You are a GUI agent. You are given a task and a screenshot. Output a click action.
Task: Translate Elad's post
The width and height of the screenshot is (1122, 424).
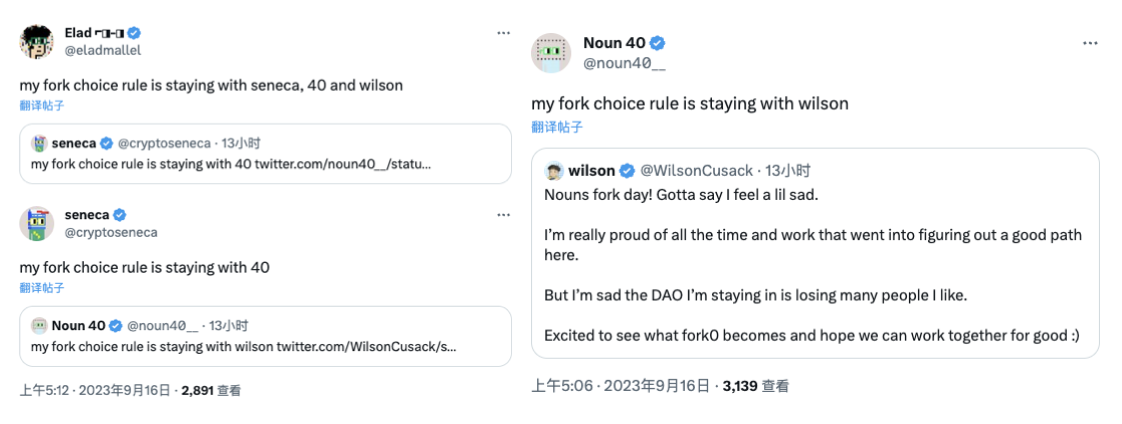[x=41, y=105]
